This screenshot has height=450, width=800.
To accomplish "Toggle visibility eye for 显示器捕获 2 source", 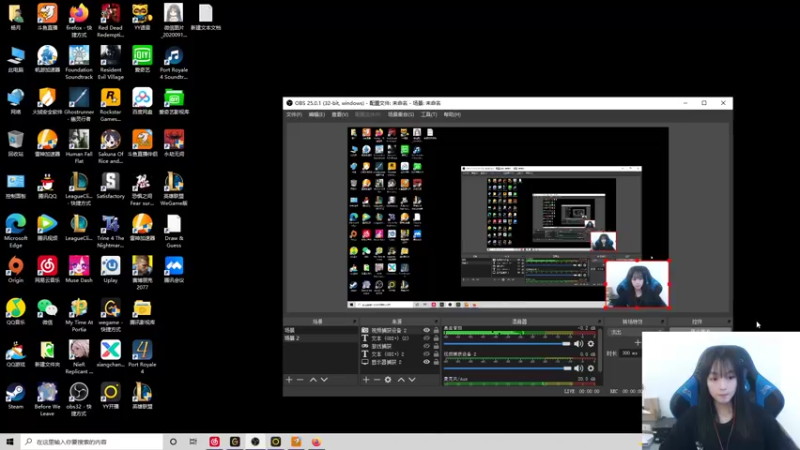I will [x=427, y=362].
